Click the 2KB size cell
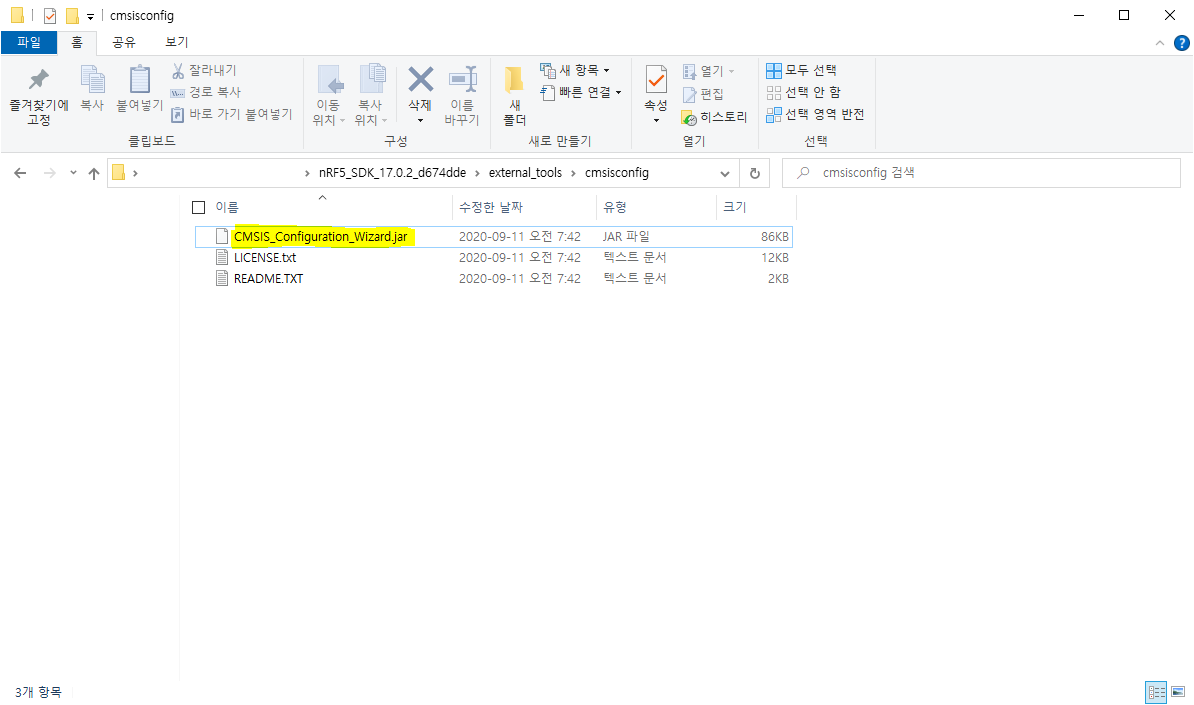The height and width of the screenshot is (705, 1194). pyautogui.click(x=777, y=279)
